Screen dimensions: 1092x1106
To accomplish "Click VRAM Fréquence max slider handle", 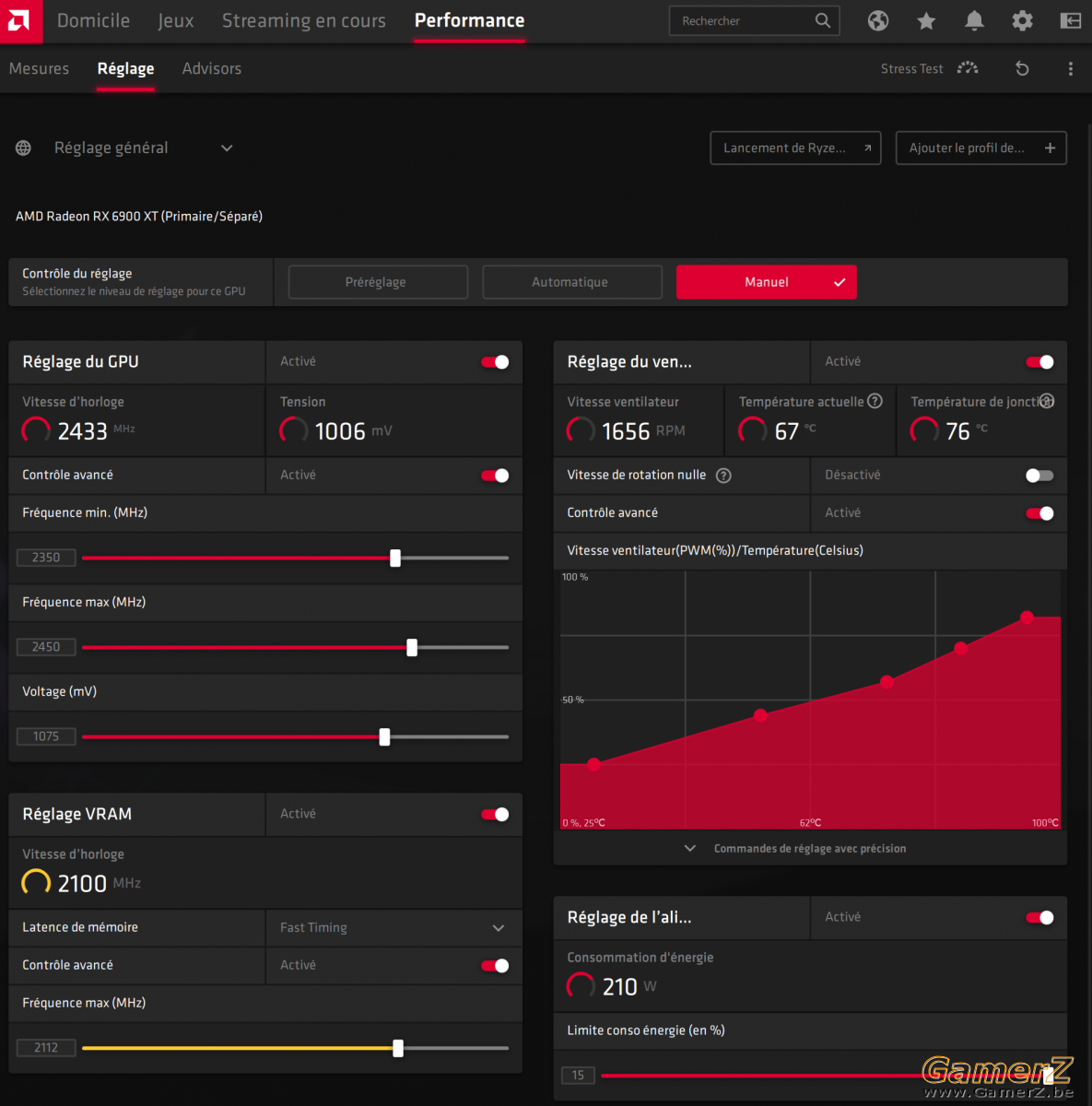I will [x=398, y=1048].
